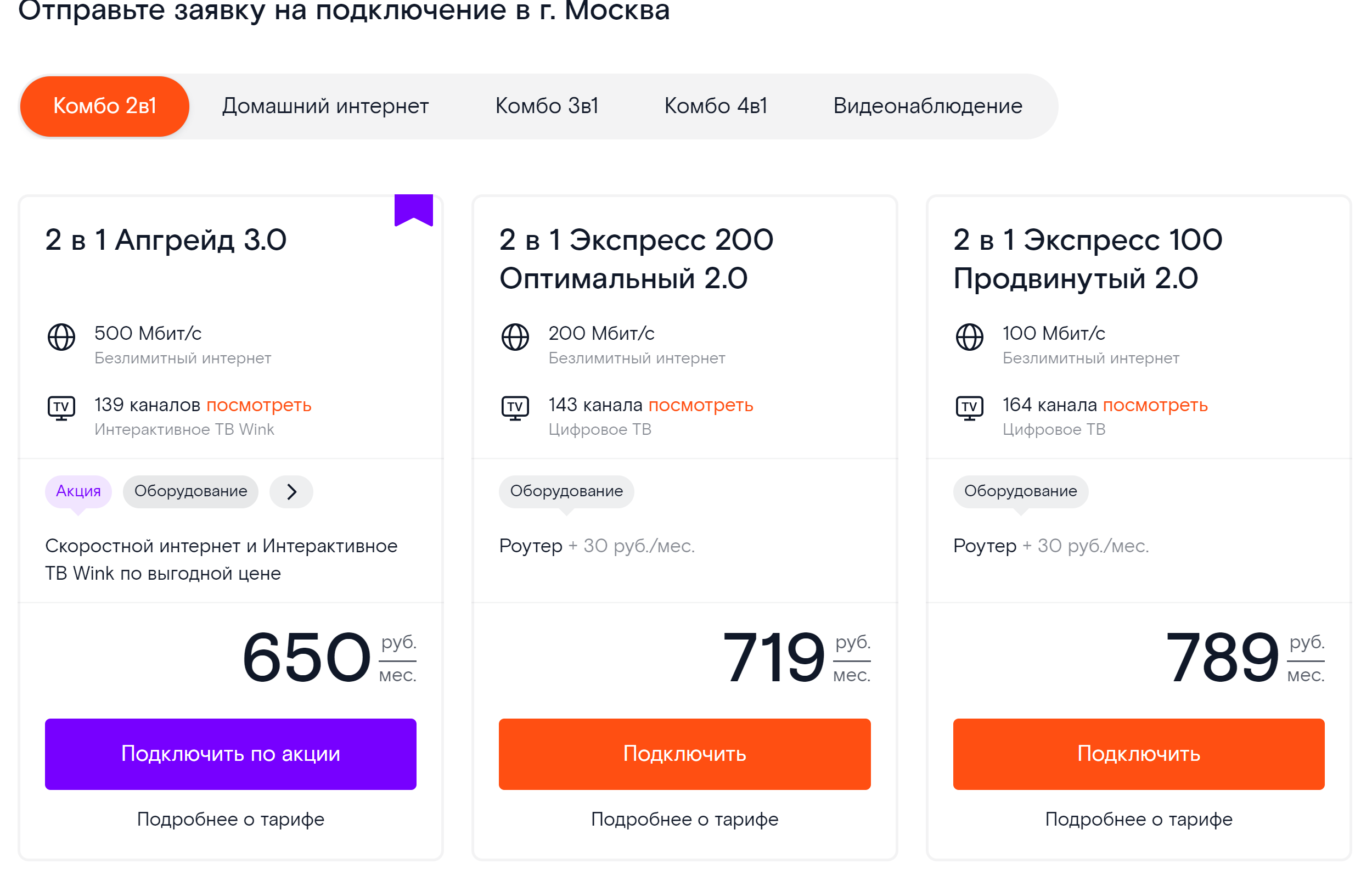Click globe icon beside 100 Мбит/с
This screenshot has width=1372, height=869.
click(969, 337)
